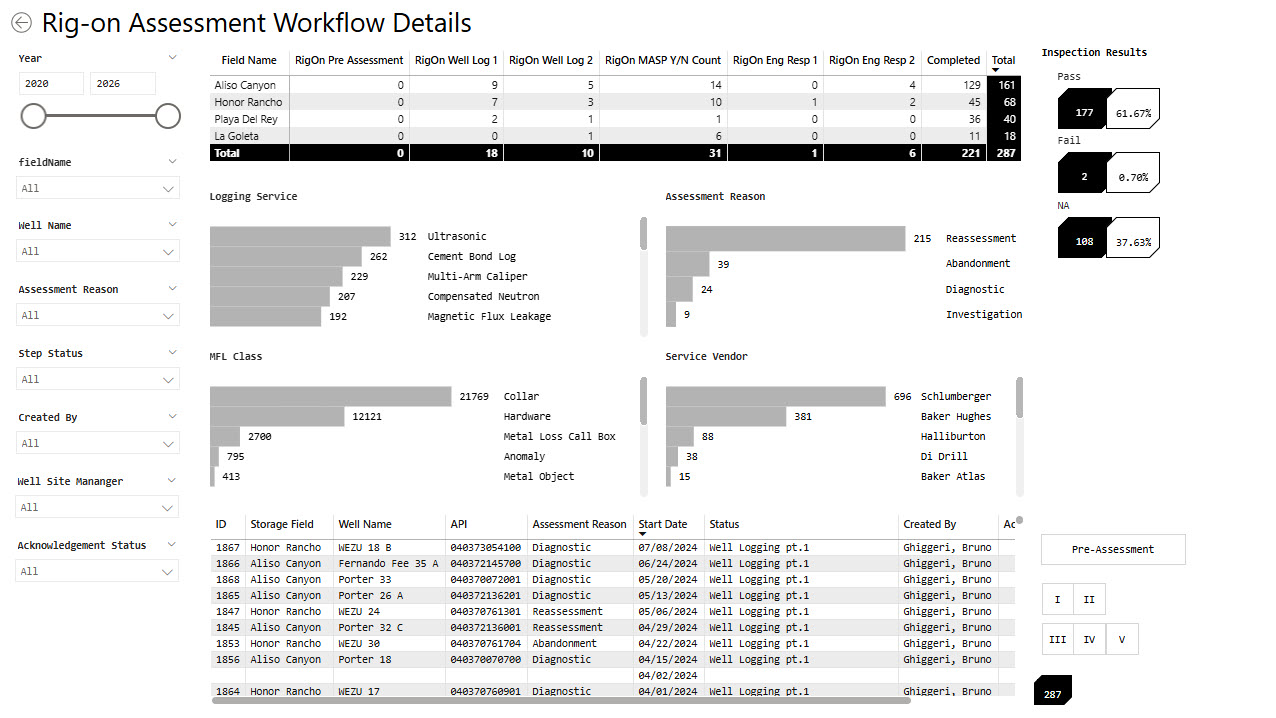
Task: Collapse the Year slicer with its chevron
Action: point(172,58)
